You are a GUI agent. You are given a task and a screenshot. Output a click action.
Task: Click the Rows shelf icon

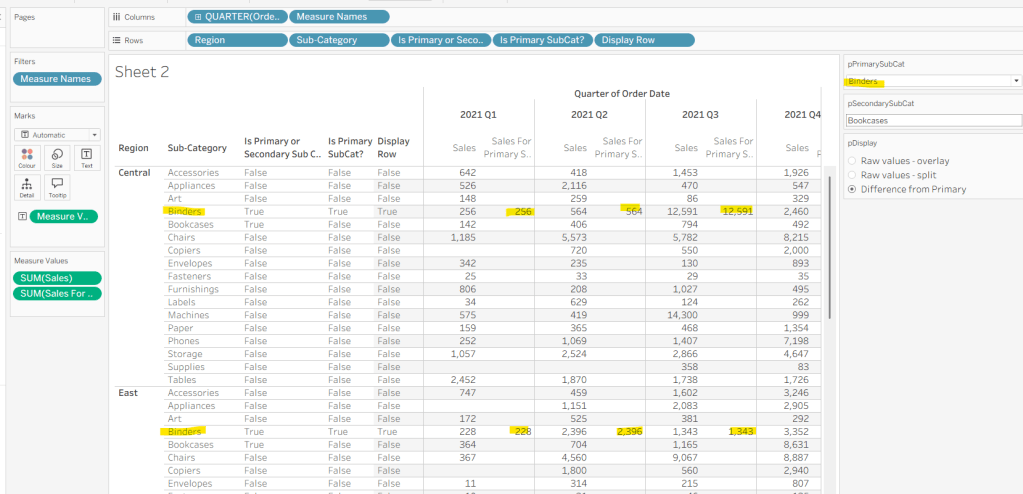pos(117,40)
